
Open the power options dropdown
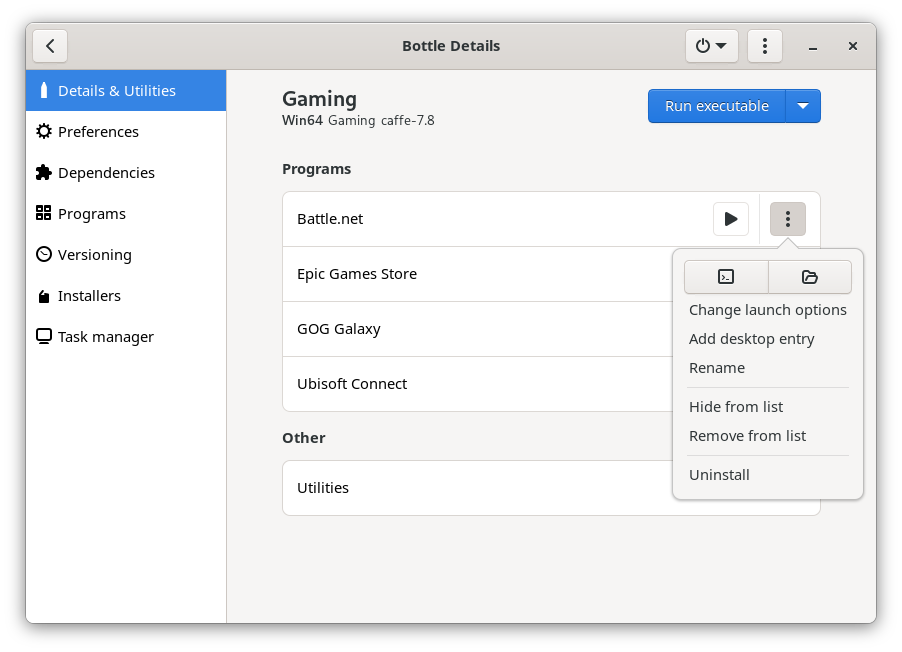click(x=711, y=46)
